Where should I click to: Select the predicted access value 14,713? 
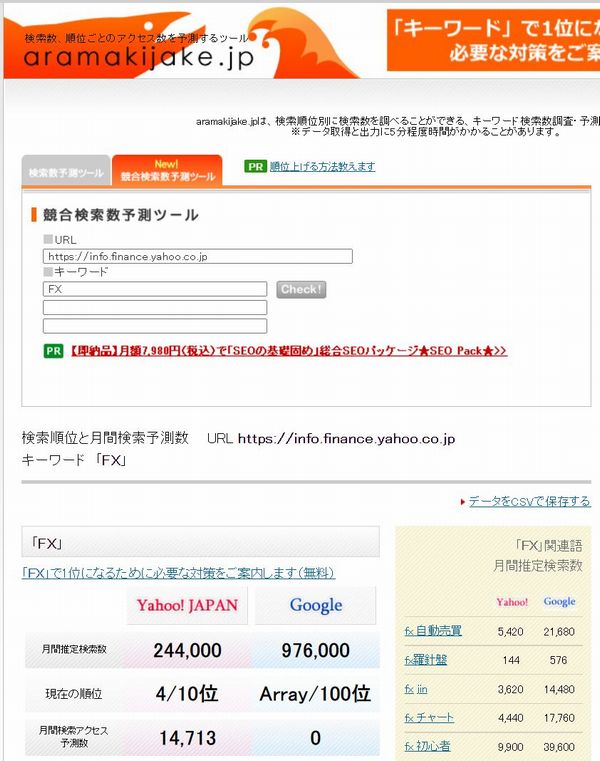click(x=188, y=738)
